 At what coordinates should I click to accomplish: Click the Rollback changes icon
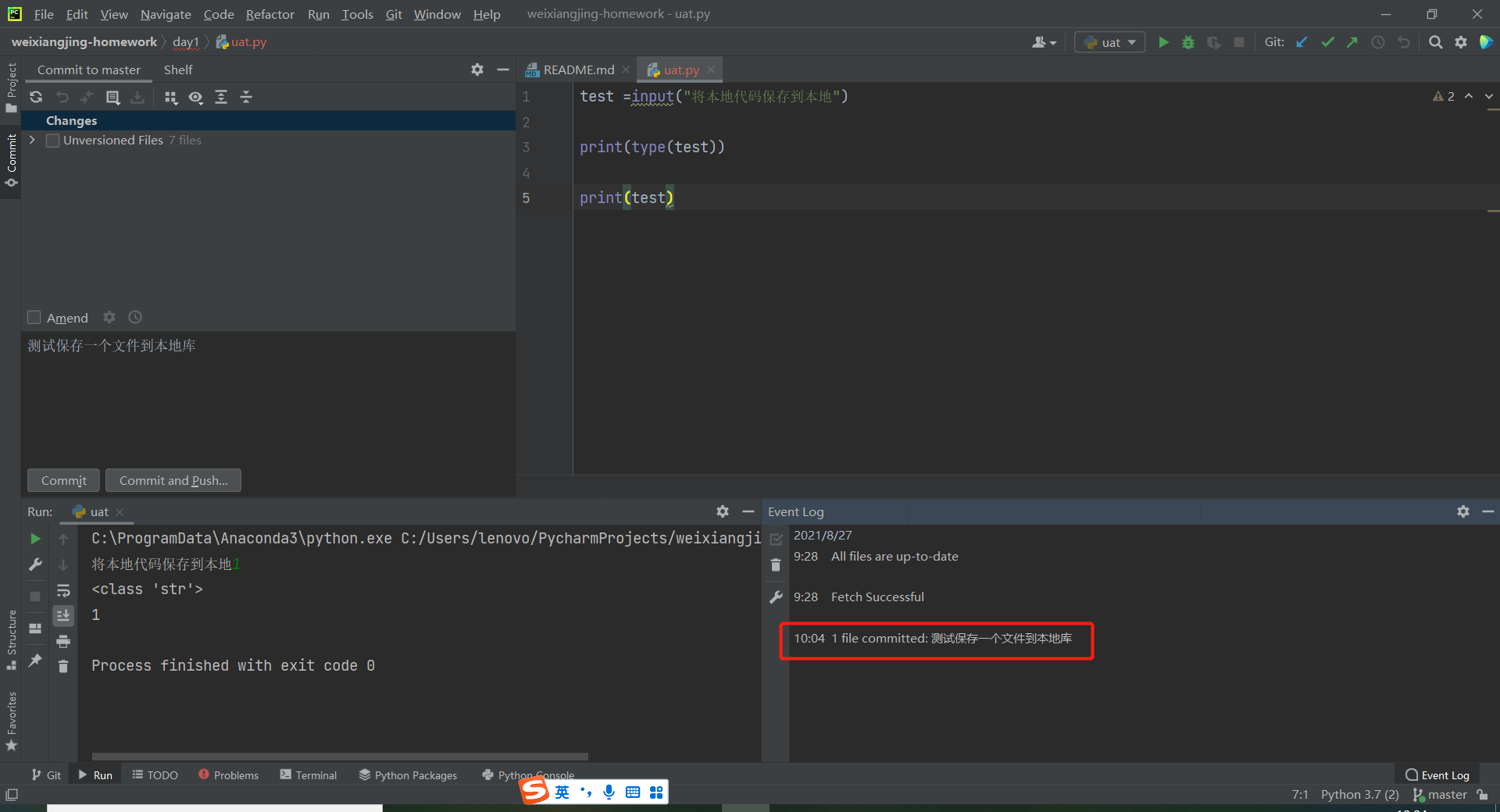click(x=62, y=97)
